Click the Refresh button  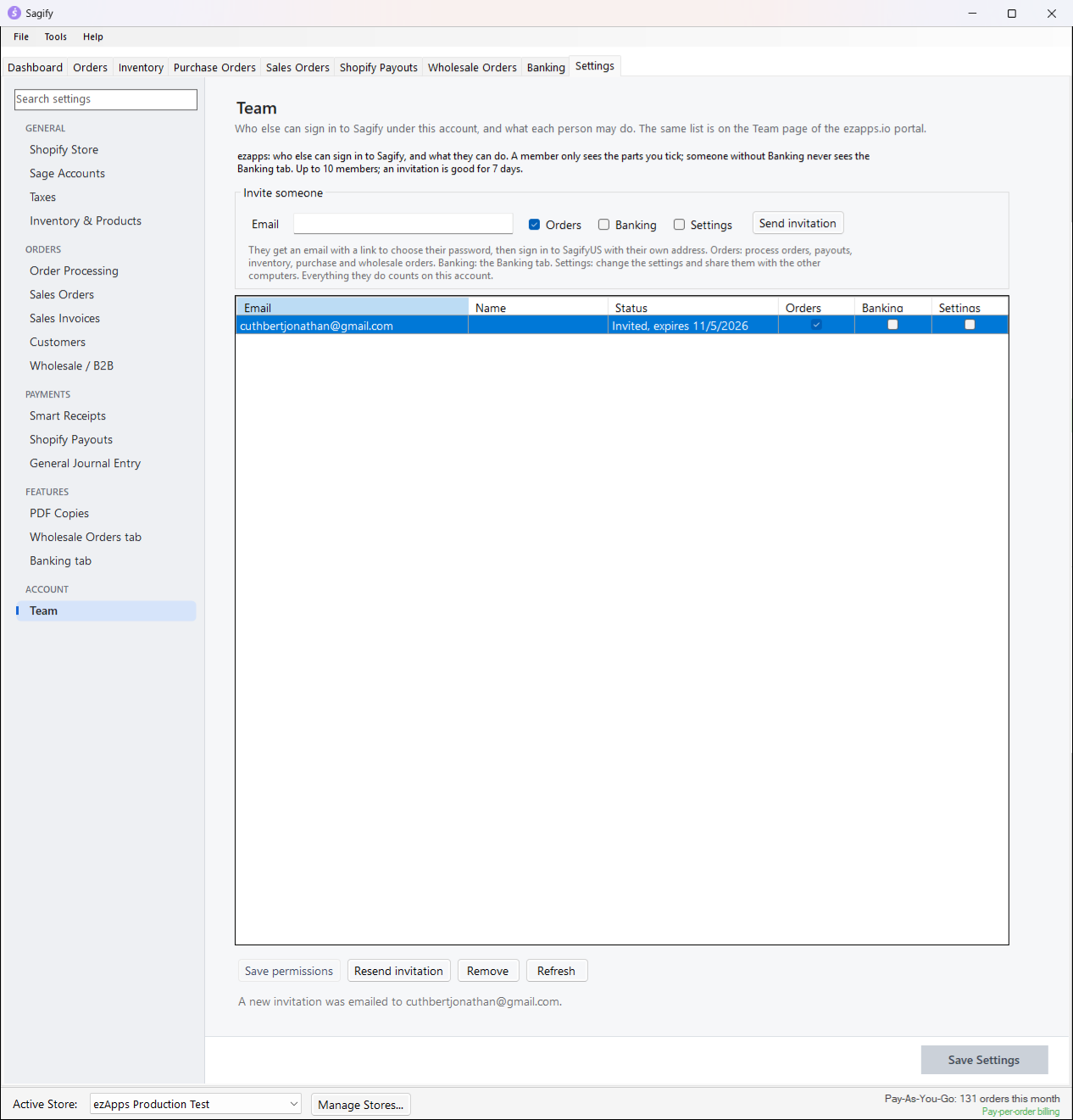(556, 971)
